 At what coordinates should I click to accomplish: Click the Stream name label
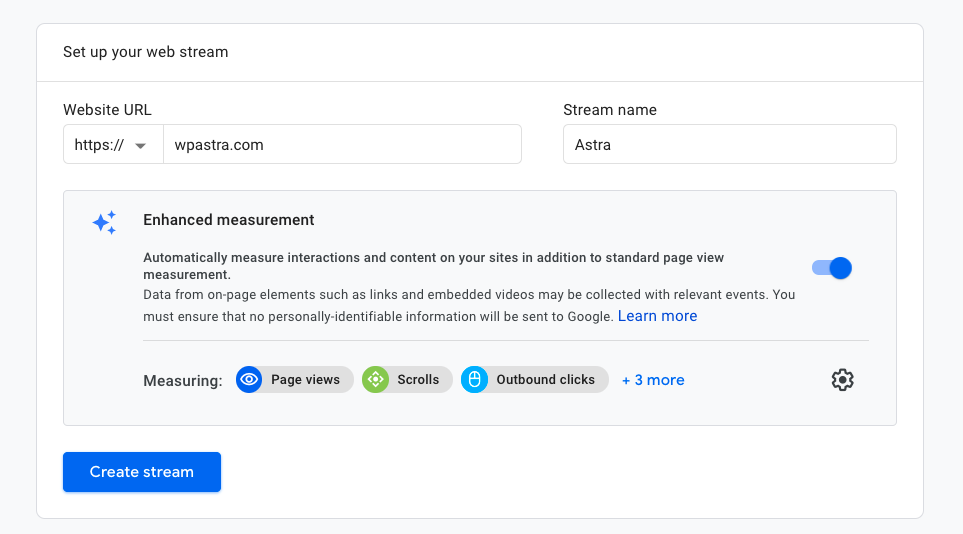[610, 110]
